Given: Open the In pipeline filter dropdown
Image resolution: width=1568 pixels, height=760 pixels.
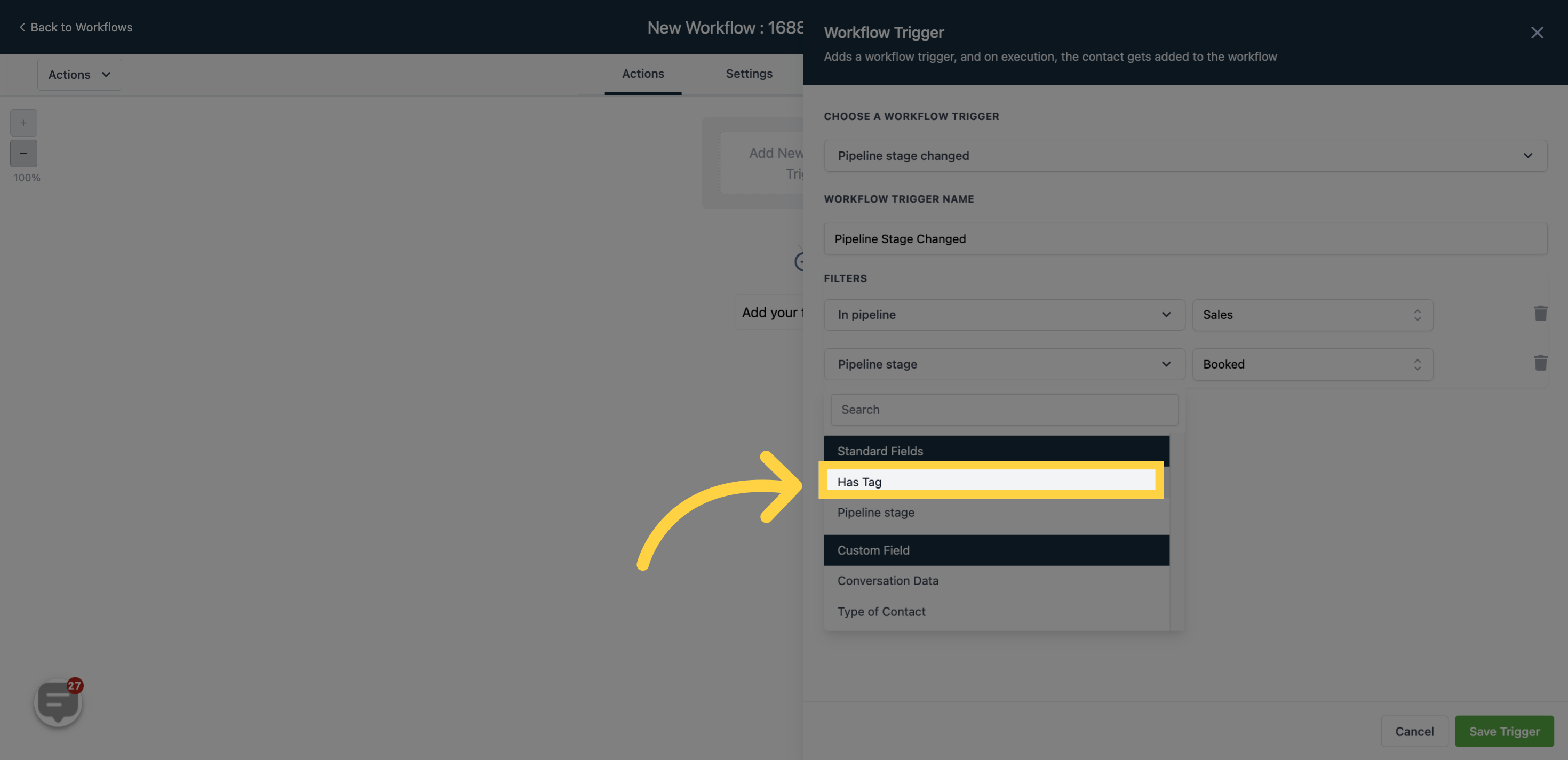Looking at the screenshot, I should coord(1004,315).
